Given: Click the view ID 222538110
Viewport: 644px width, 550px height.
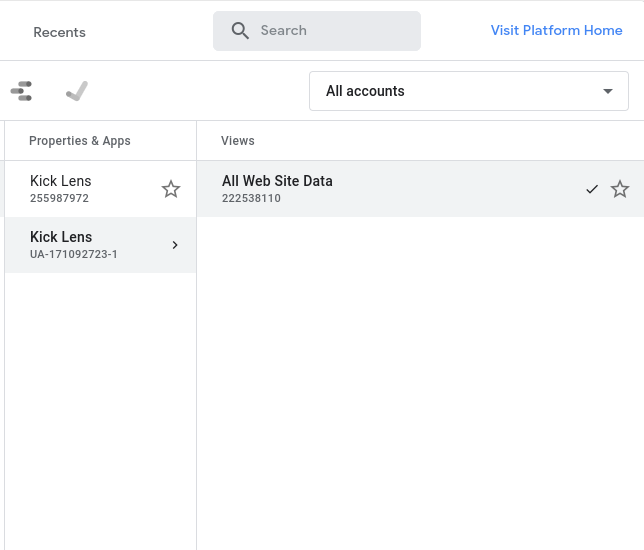Looking at the screenshot, I should pos(251,198).
